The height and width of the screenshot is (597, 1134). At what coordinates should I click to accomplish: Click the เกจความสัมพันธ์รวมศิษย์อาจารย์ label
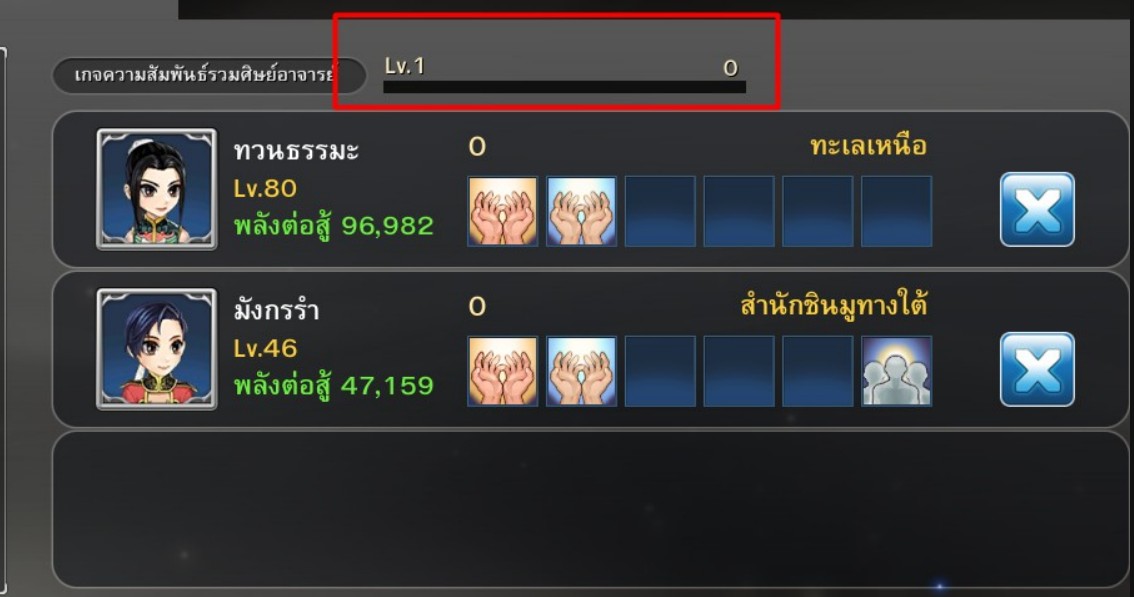click(209, 75)
